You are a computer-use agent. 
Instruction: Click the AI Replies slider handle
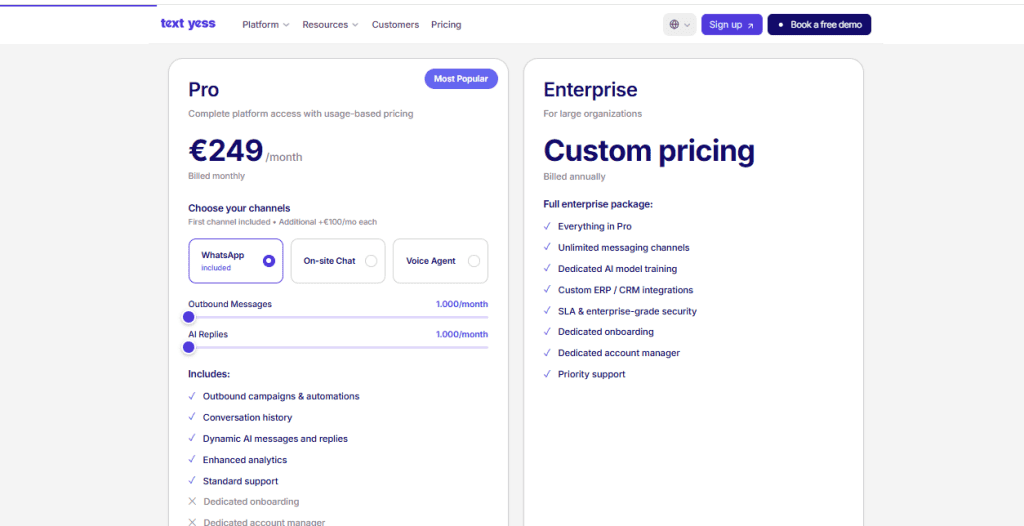click(189, 347)
